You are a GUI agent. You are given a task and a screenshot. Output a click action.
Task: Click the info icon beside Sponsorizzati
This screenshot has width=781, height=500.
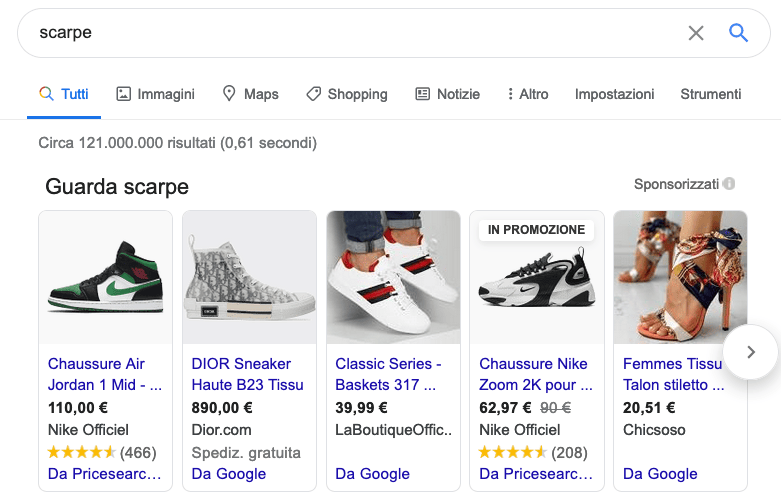coord(729,184)
